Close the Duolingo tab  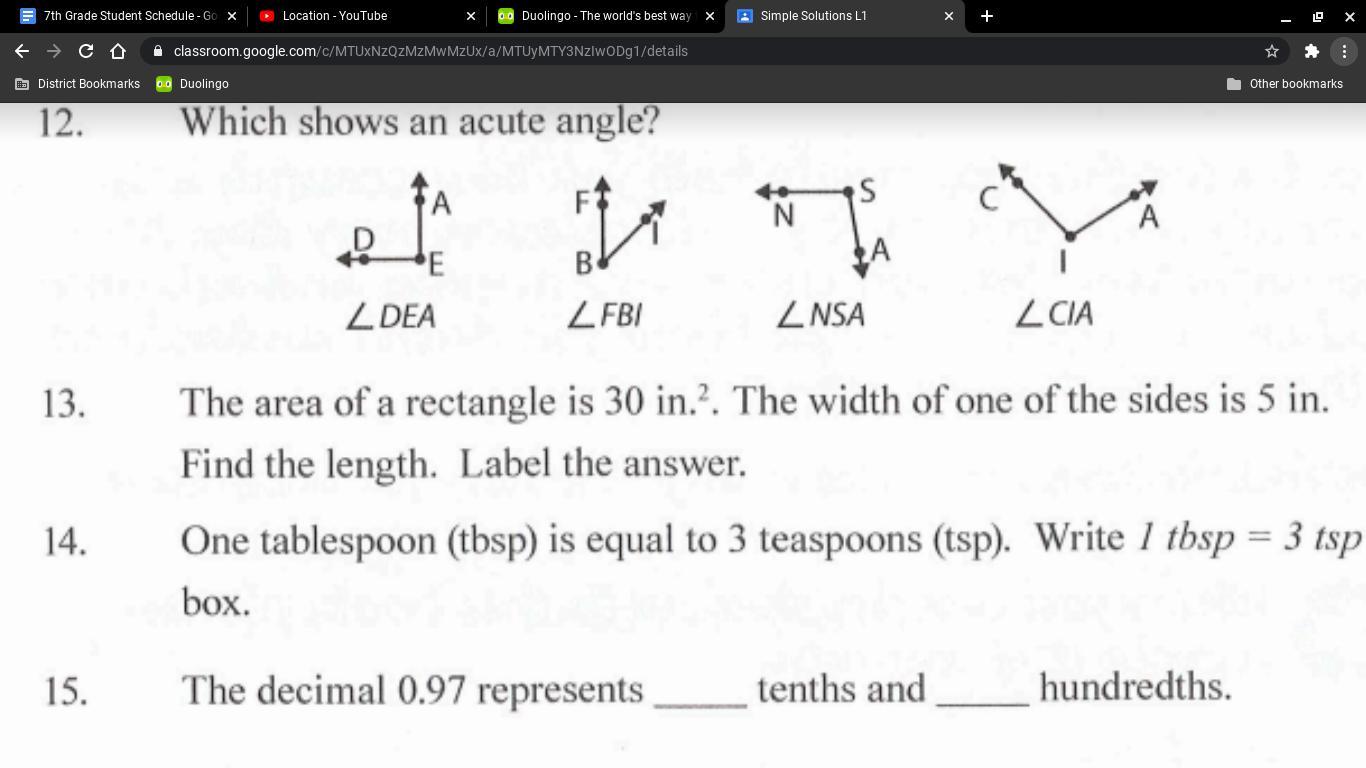(710, 16)
